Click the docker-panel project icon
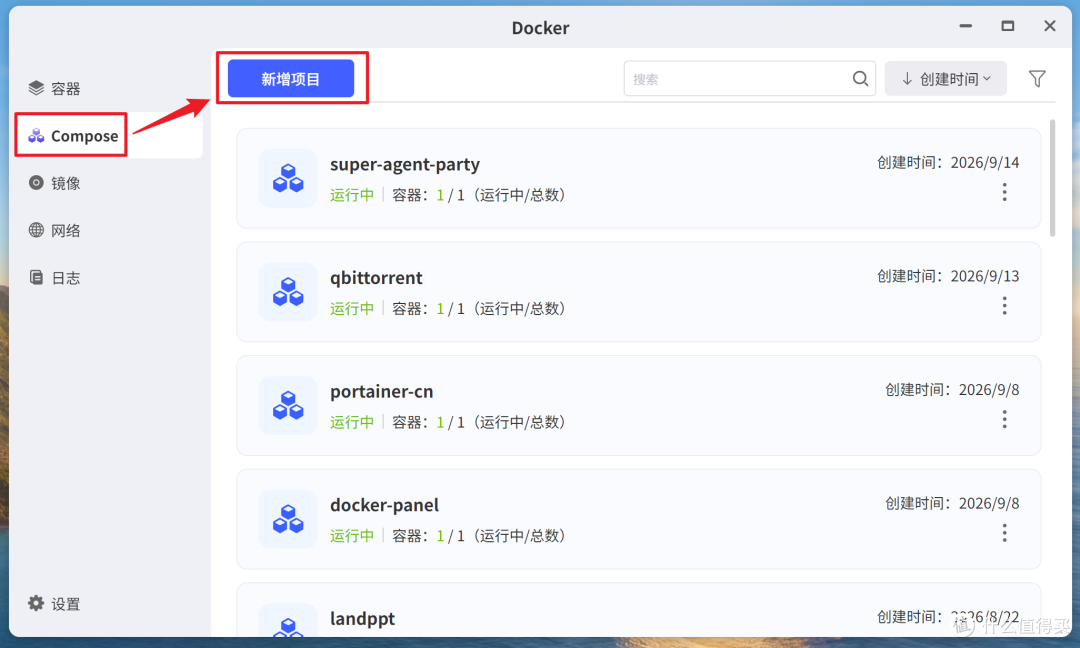The height and width of the screenshot is (648, 1080). (288, 519)
